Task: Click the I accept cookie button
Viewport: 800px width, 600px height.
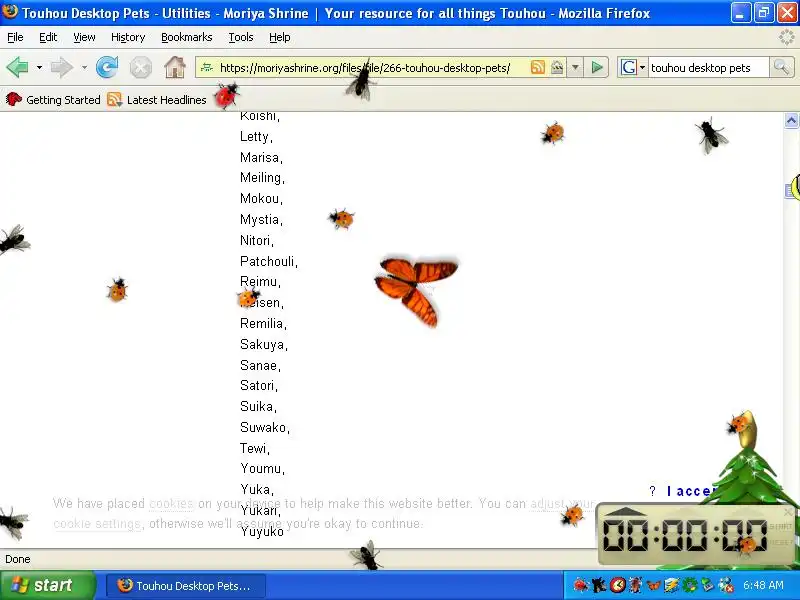Action: (691, 491)
